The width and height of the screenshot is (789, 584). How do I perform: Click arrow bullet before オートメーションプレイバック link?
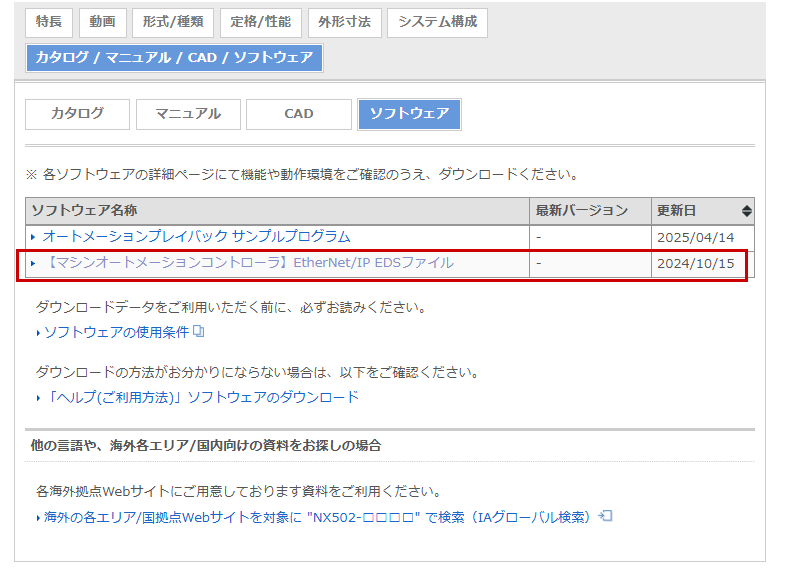point(33,238)
